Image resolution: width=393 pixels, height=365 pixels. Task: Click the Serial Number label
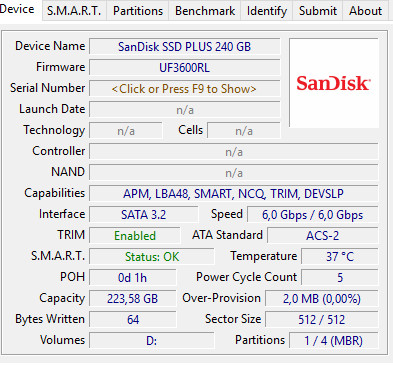coord(48,88)
